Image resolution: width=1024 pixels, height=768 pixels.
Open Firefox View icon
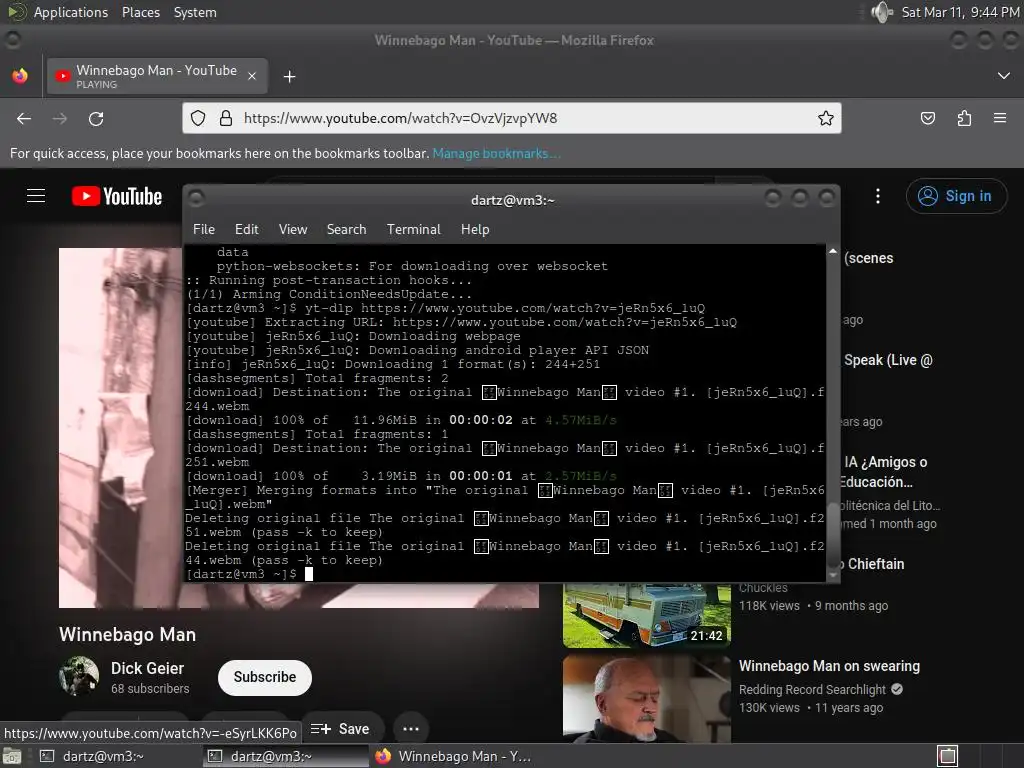click(x=20, y=76)
